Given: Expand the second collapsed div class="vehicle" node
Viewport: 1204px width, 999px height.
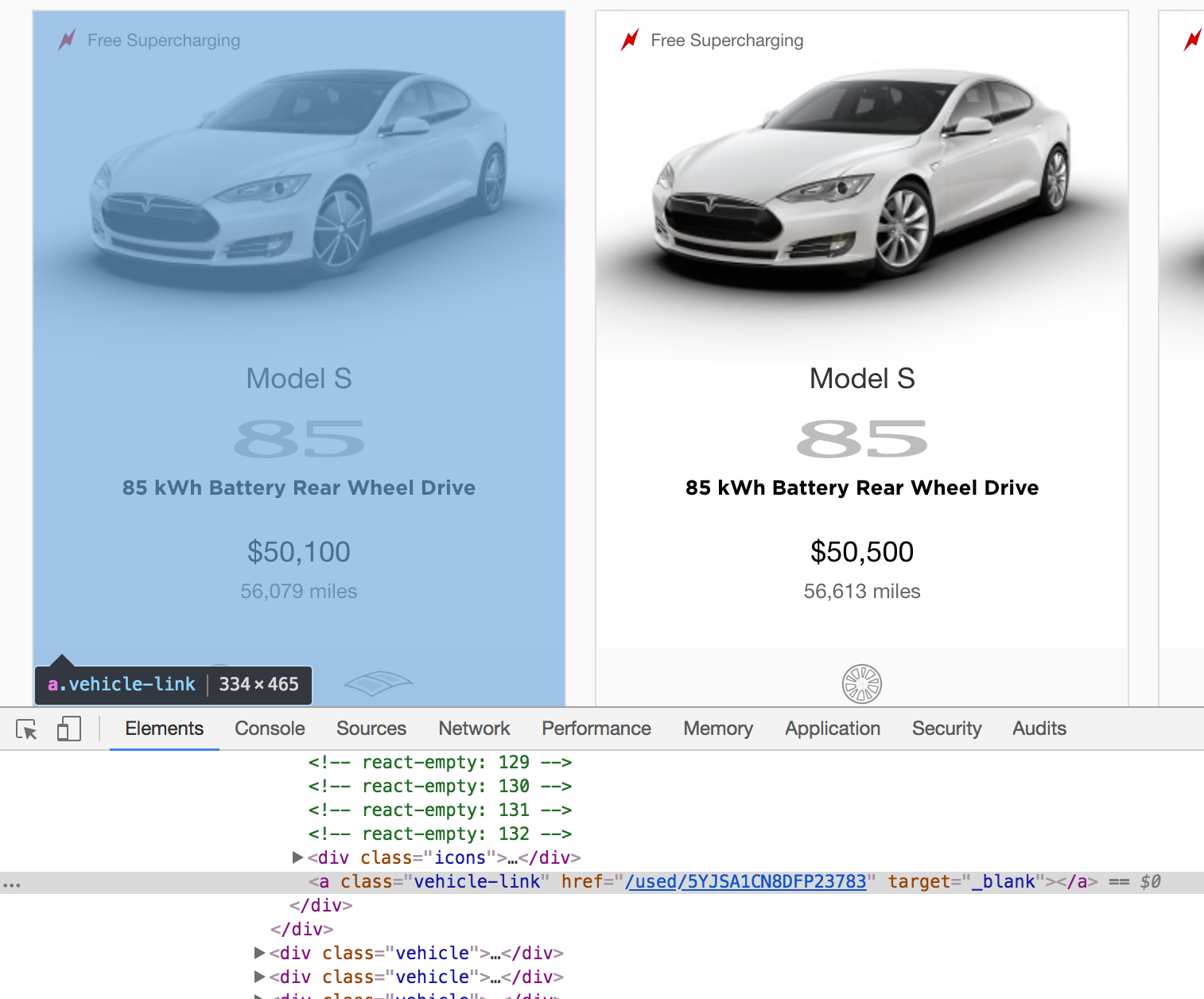Looking at the screenshot, I should [x=259, y=977].
